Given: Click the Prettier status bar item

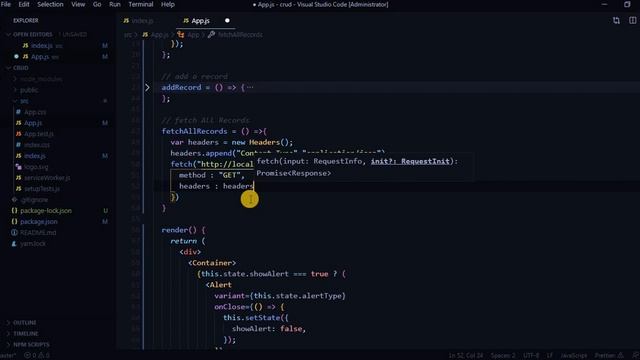Looking at the screenshot, I should click(x=609, y=356).
